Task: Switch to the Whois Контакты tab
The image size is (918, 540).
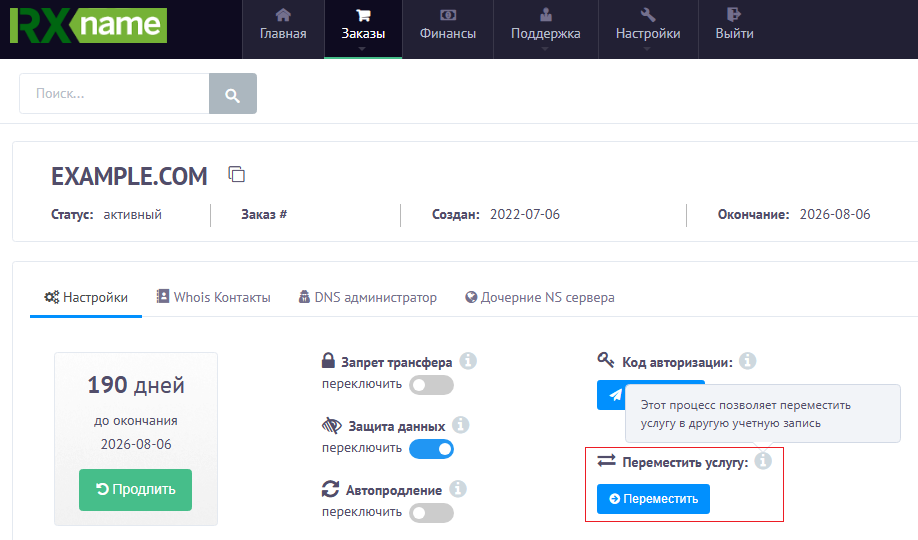Action: 213,297
